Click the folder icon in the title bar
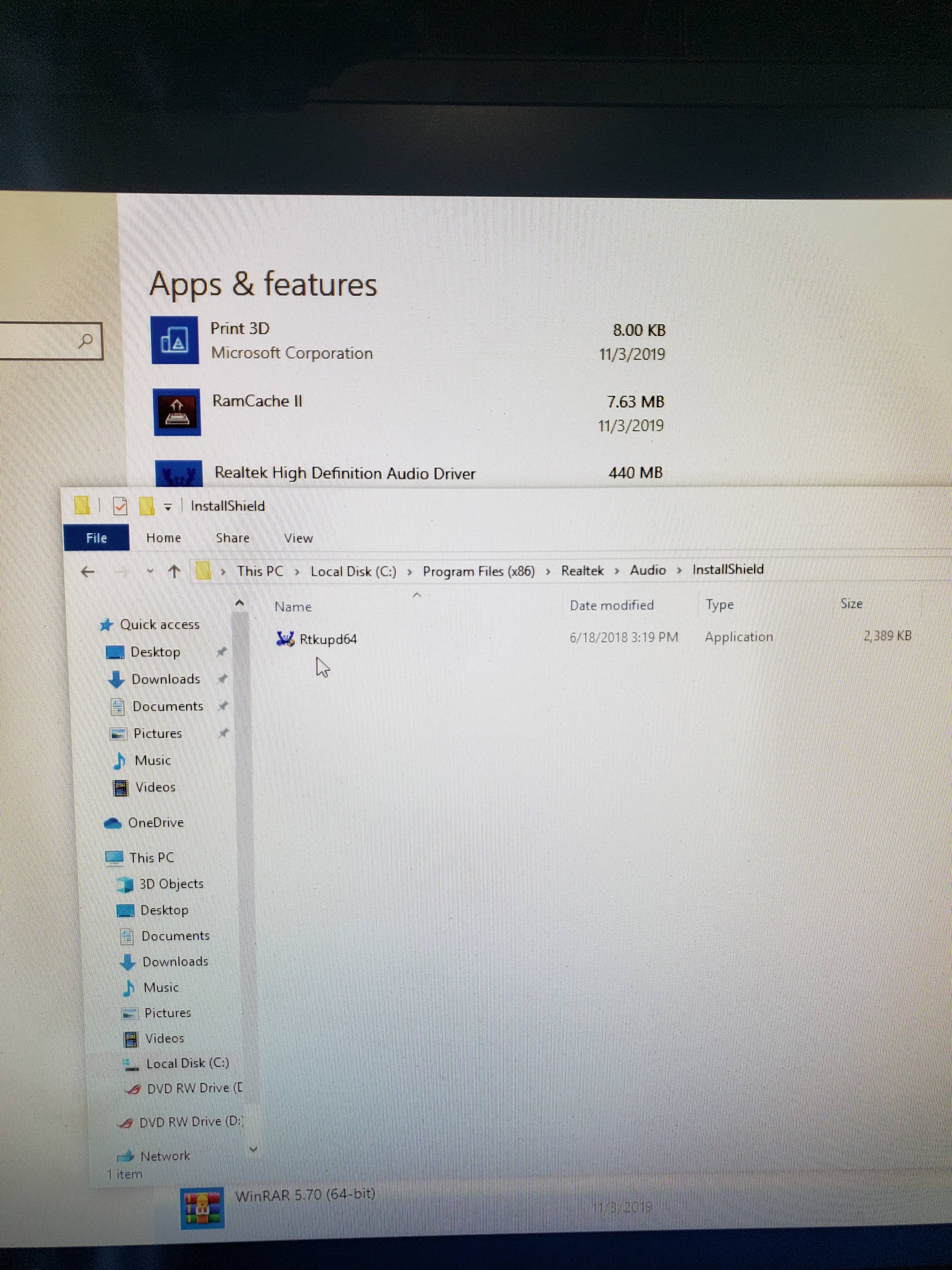Screen dimensions: 952x1270 (82, 505)
